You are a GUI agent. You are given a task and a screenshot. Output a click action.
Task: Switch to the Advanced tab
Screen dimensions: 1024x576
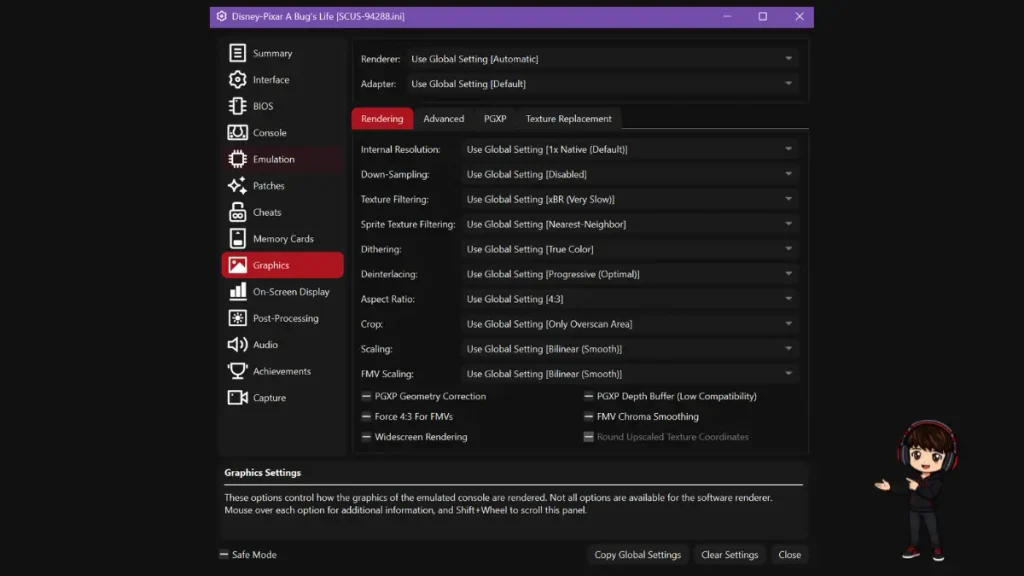tap(443, 119)
